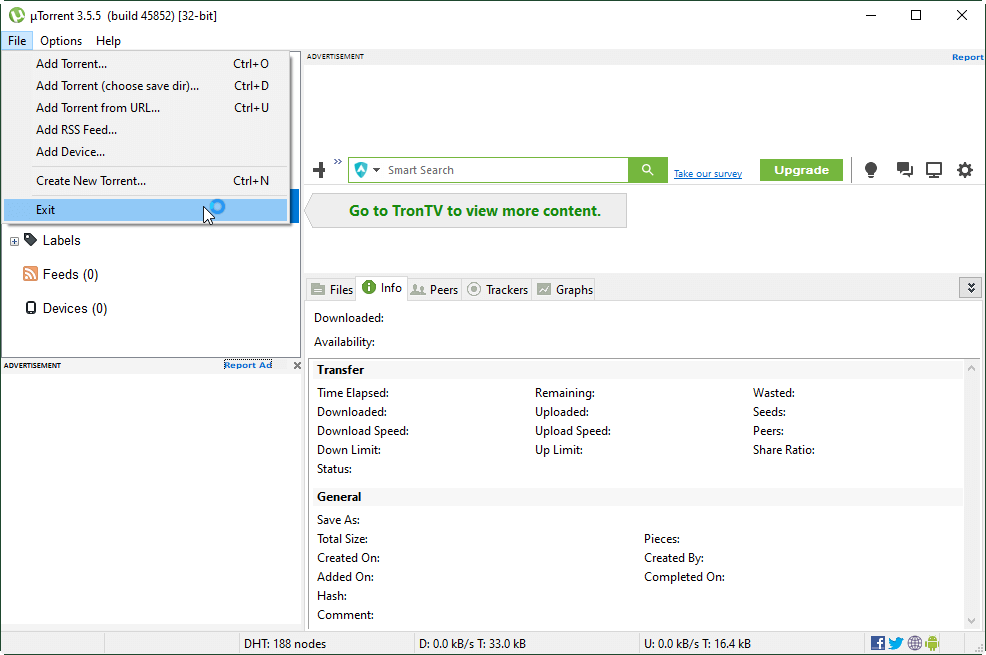The height and width of the screenshot is (655, 986).
Task: Click the download speed status entry
Action: click(x=472, y=644)
